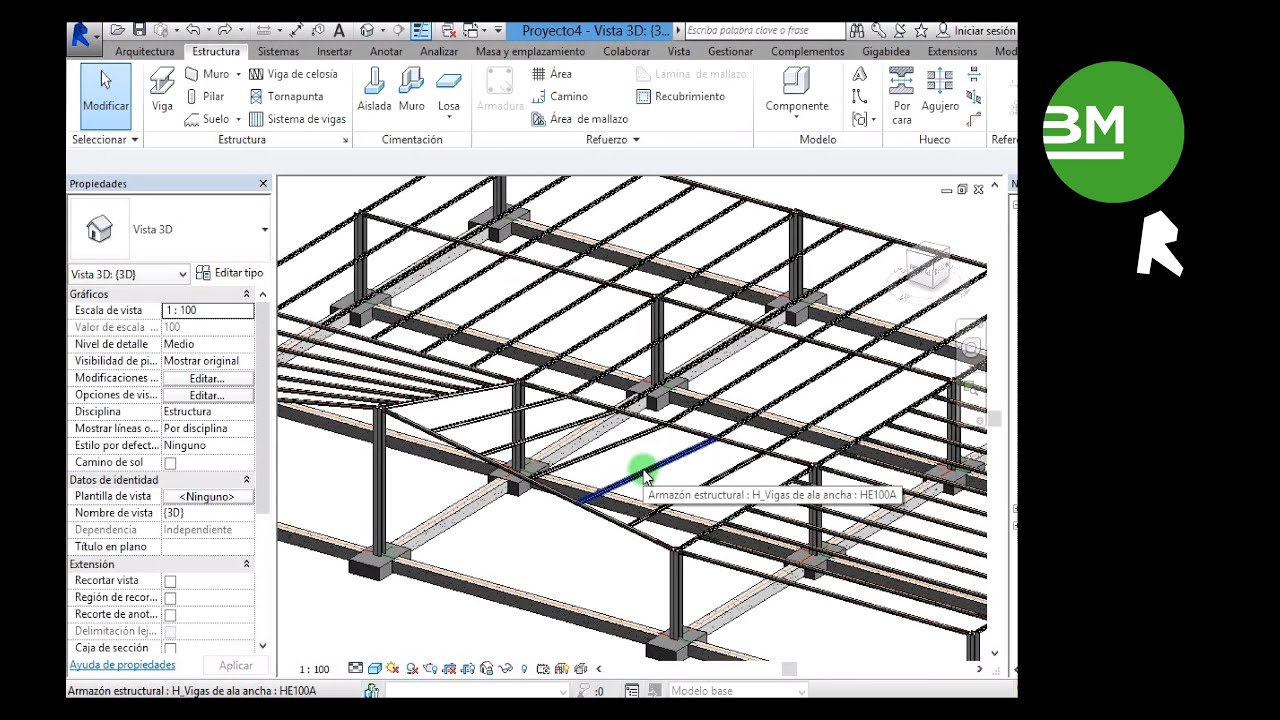Viewport: 1280px width, 720px height.
Task: Open the Insertar ribbon tab
Action: pyautogui.click(x=334, y=51)
